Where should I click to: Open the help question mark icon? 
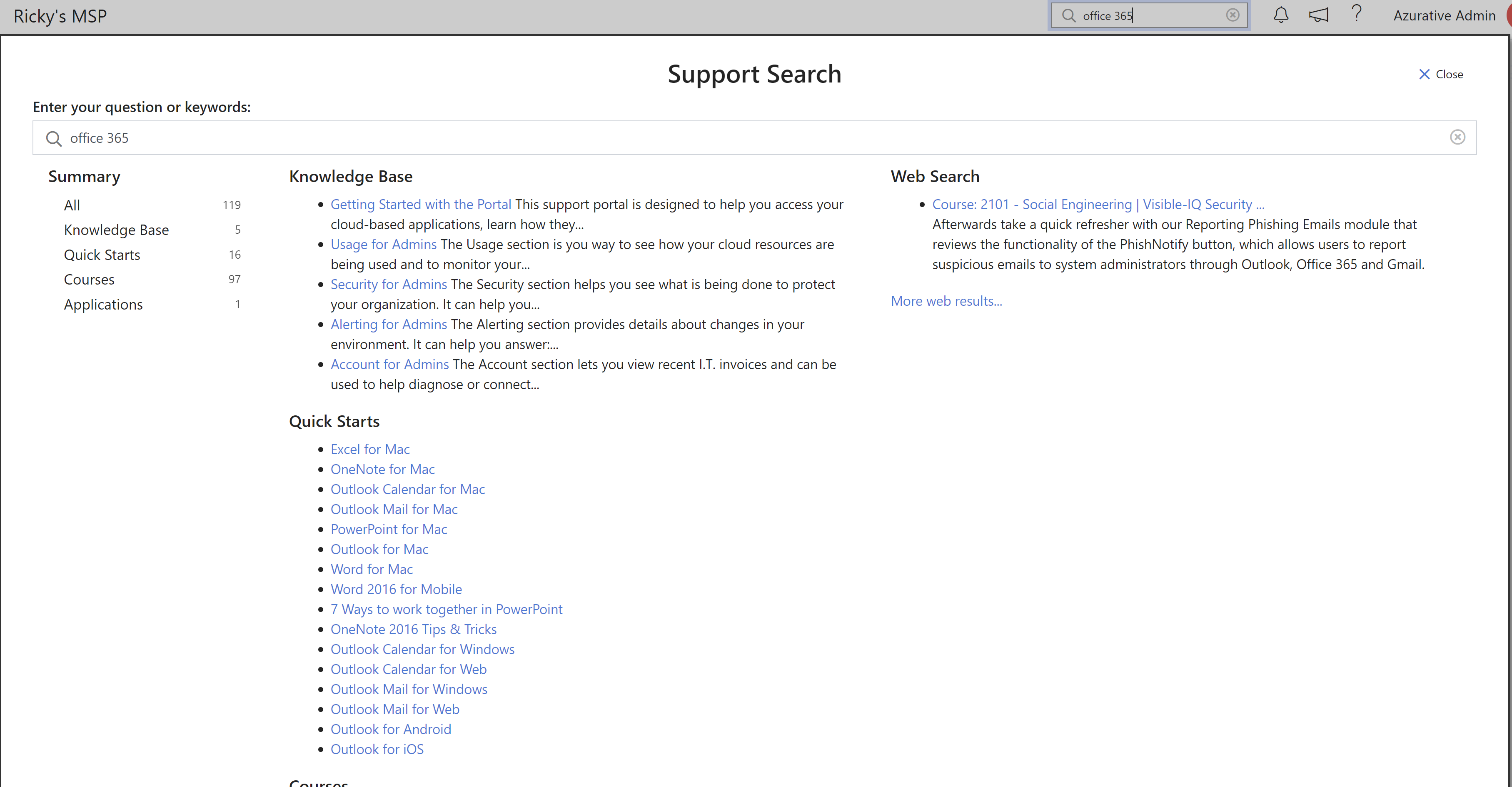(x=1357, y=13)
